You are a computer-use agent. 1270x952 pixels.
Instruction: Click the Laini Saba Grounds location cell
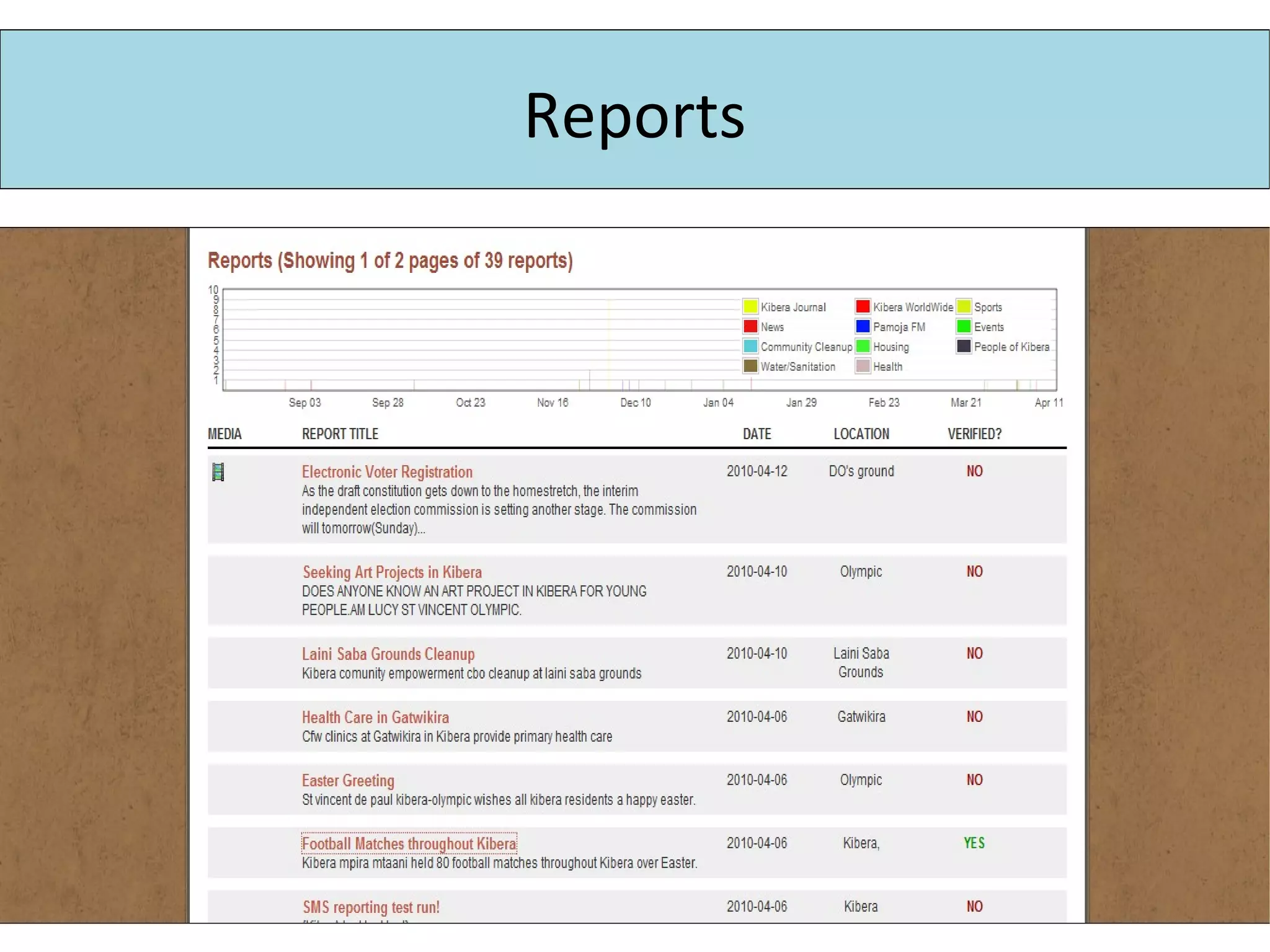pos(861,662)
